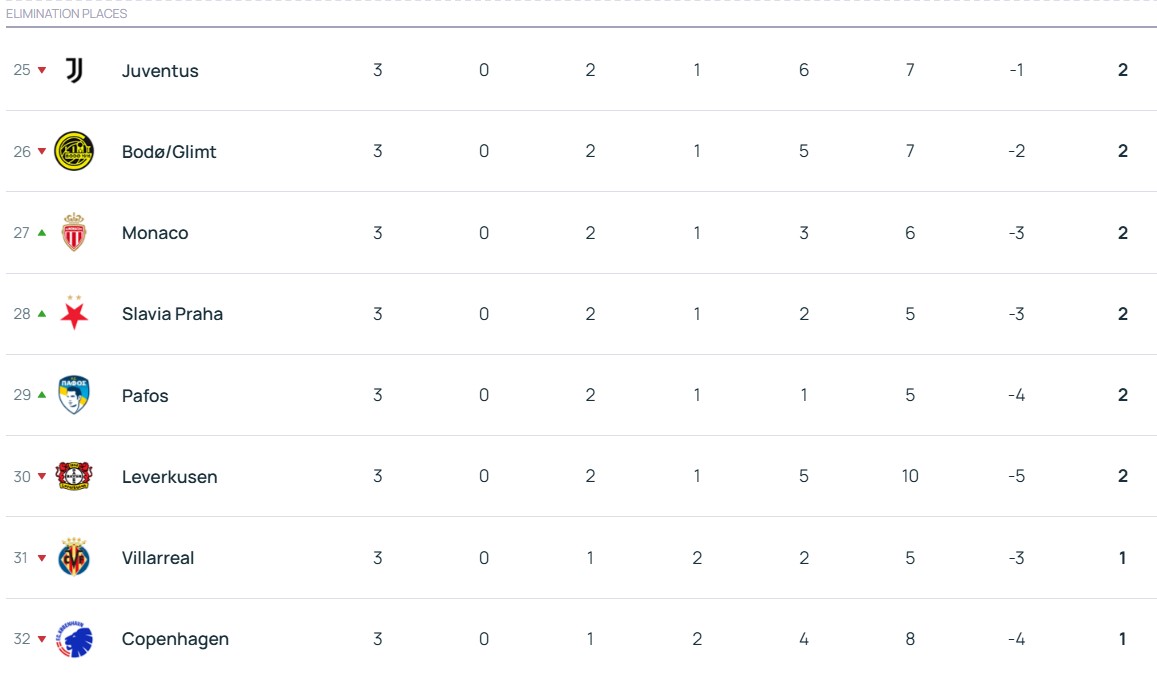The height and width of the screenshot is (676, 1157).
Task: Click the Bodø/Glimt club crest
Action: click(x=74, y=151)
